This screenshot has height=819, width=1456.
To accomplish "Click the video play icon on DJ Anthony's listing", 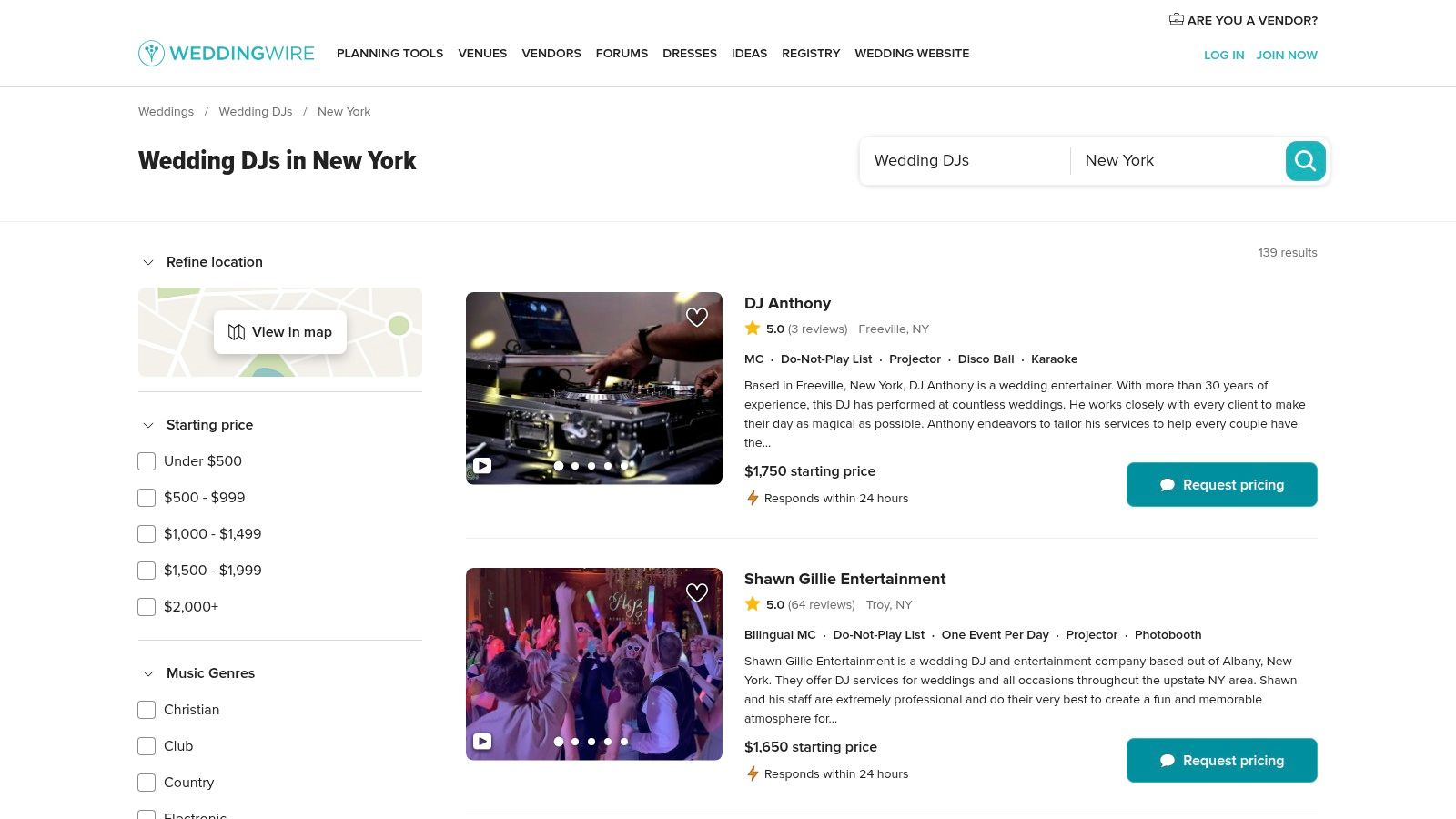I will (x=483, y=465).
